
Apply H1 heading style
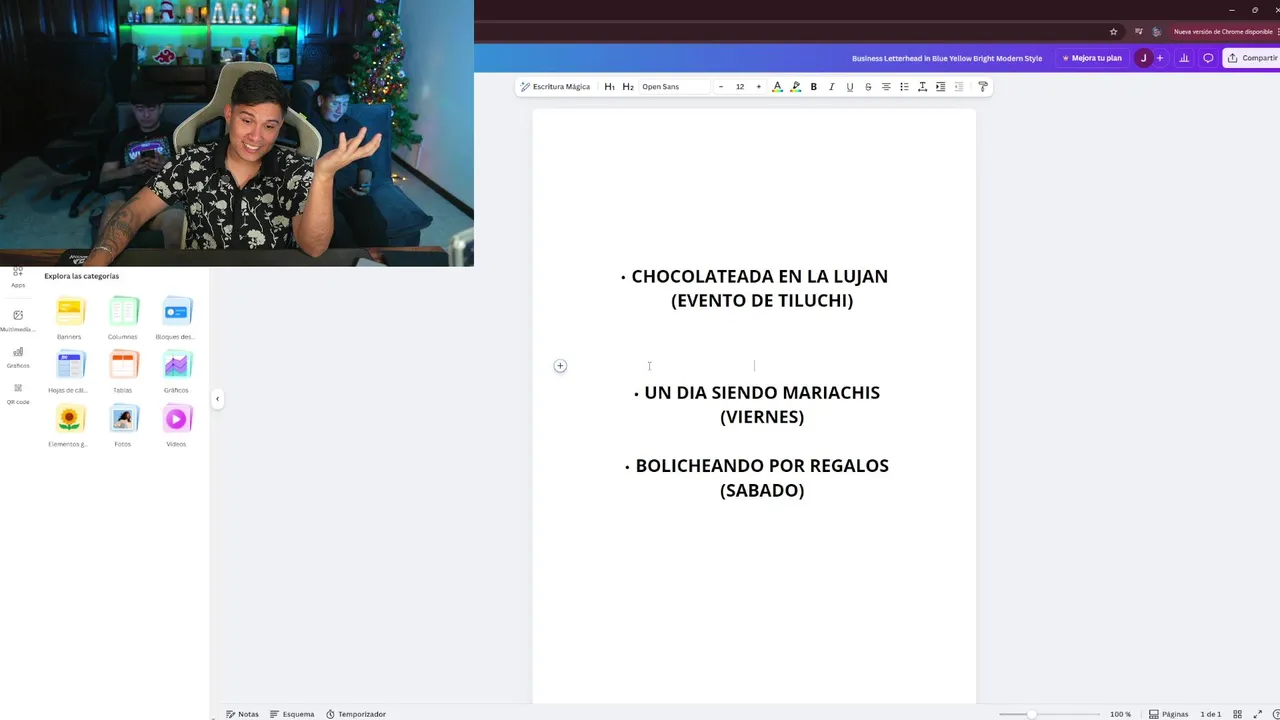coord(609,87)
